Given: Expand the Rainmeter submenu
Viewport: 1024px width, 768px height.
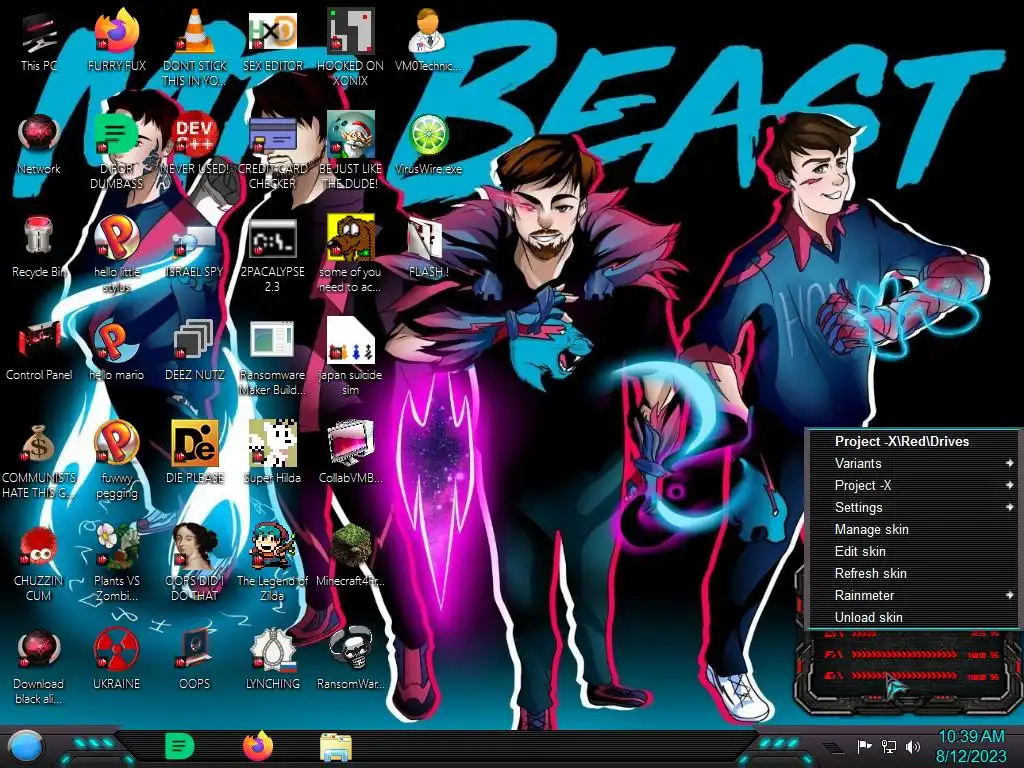Looking at the screenshot, I should [x=914, y=595].
